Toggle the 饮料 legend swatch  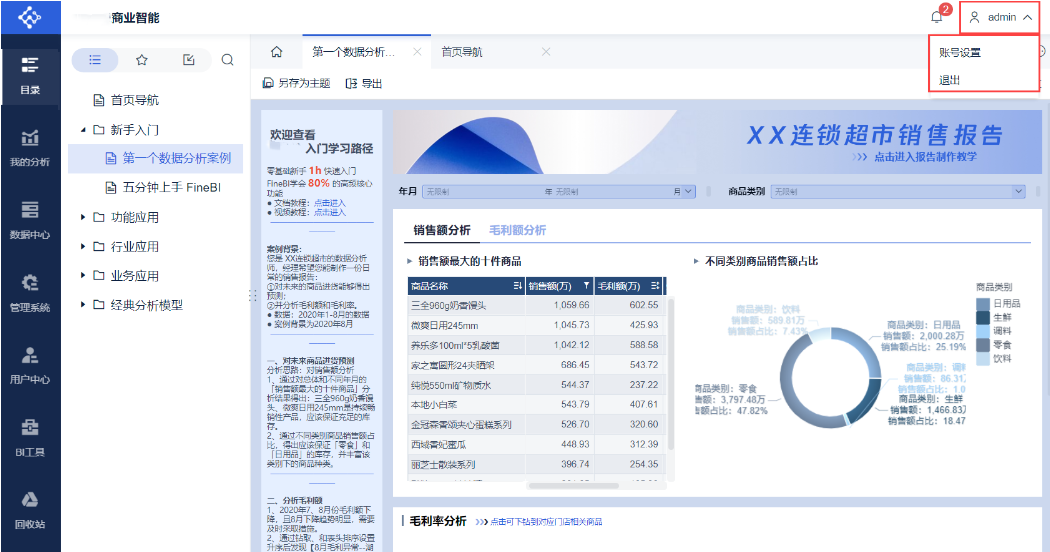(982, 359)
